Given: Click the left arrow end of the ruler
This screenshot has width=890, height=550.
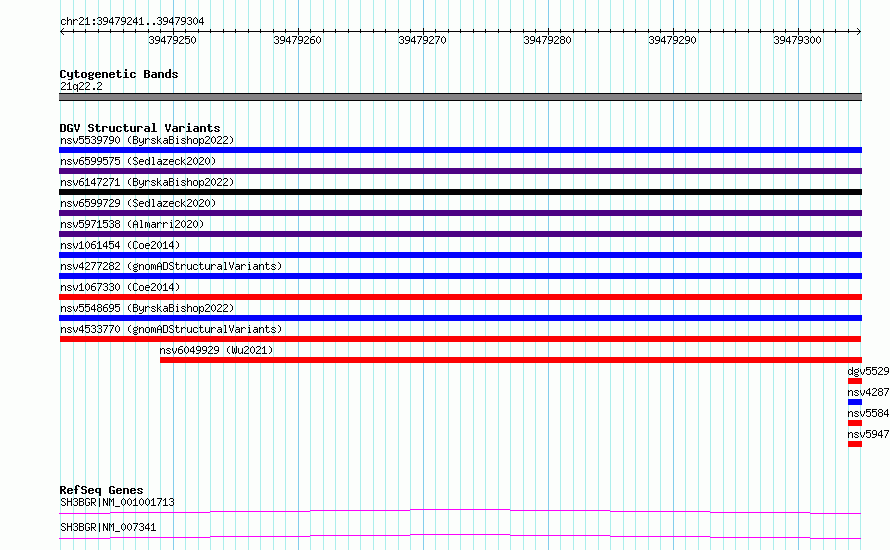Looking at the screenshot, I should (62, 31).
